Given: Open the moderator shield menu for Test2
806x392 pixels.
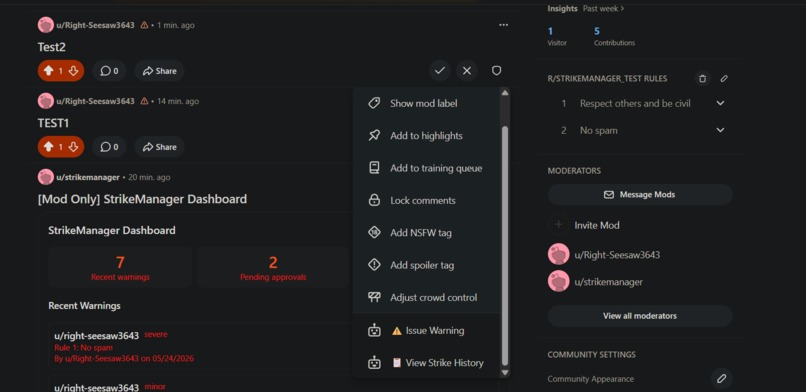Looking at the screenshot, I should (496, 71).
